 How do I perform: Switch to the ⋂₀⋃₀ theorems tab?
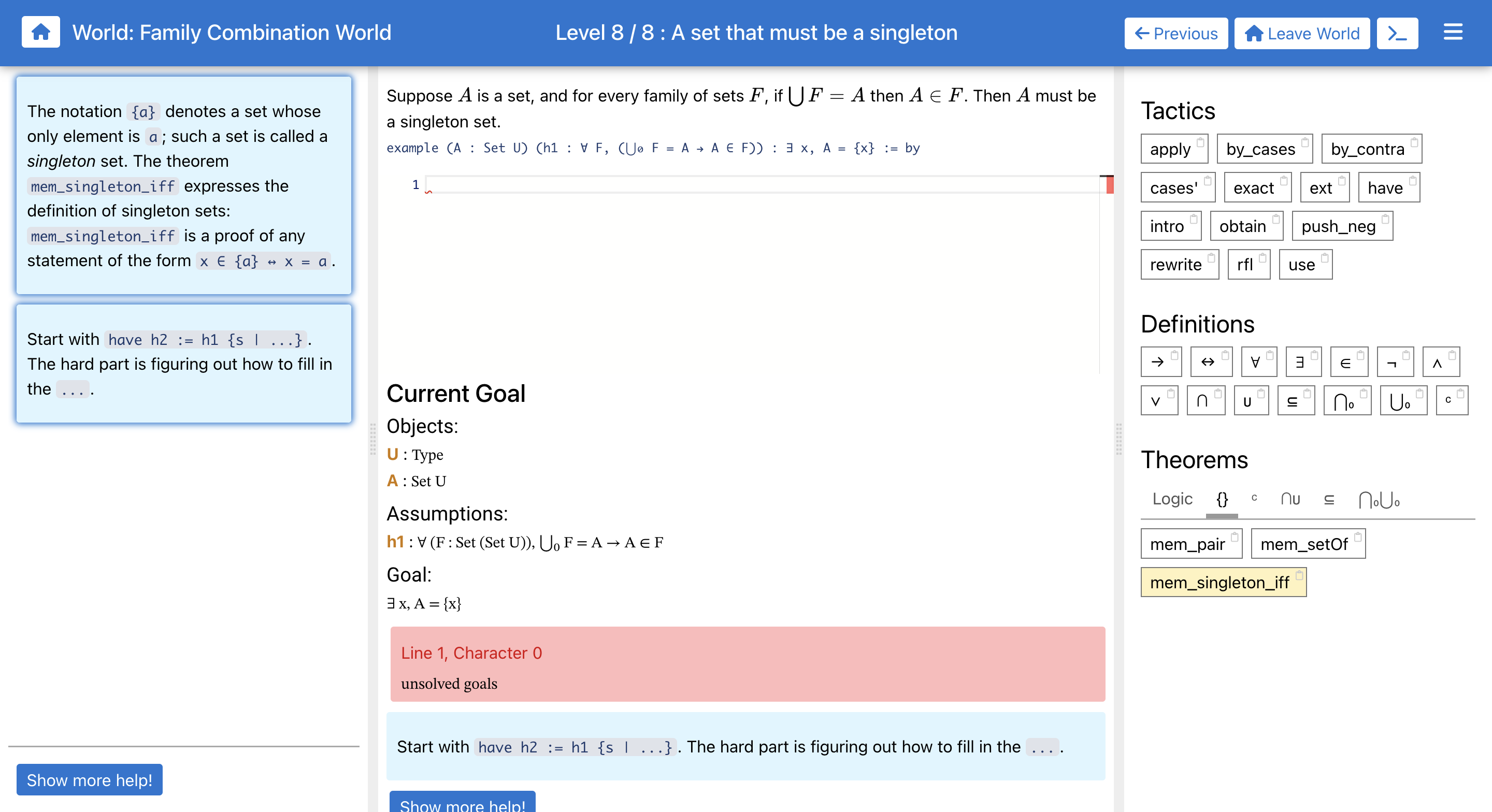[1379, 499]
